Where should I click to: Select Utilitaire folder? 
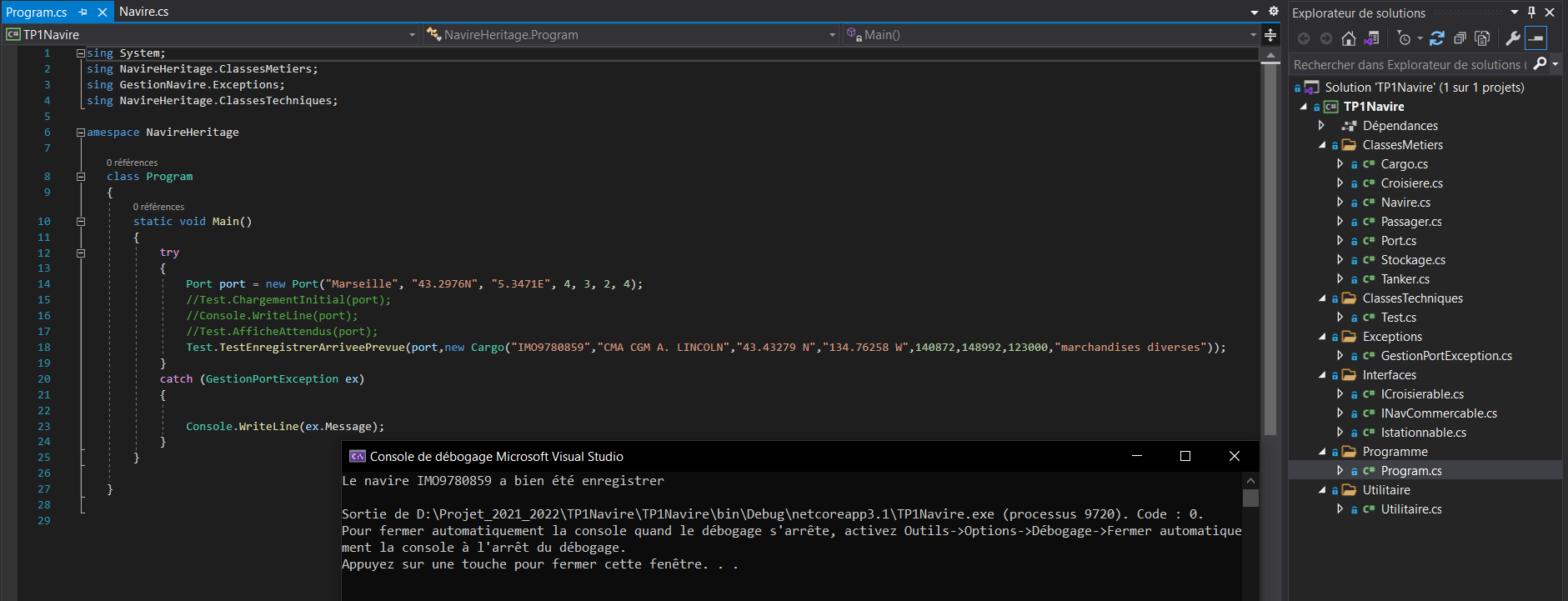[x=1386, y=490]
